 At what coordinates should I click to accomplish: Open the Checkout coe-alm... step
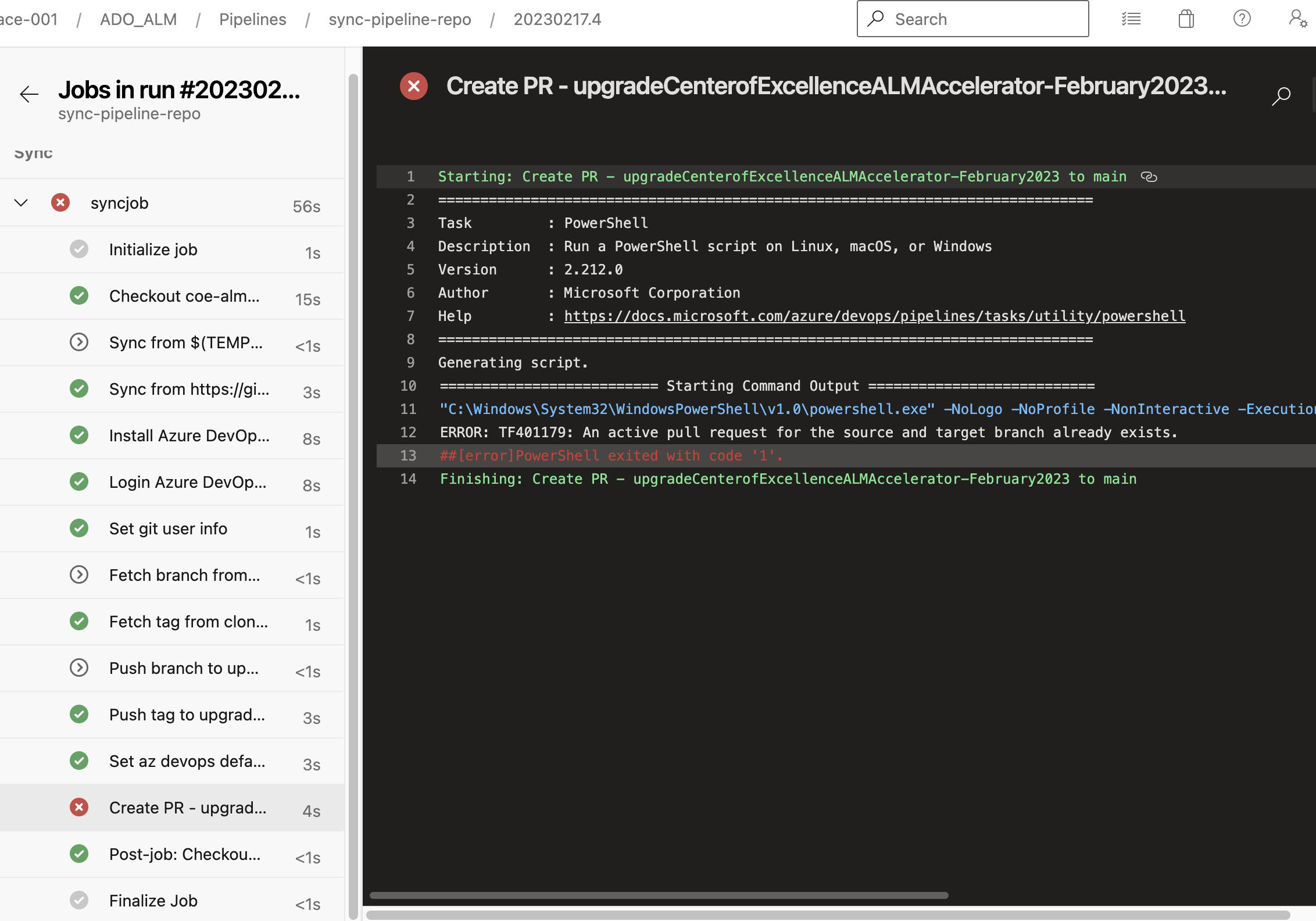coord(184,296)
